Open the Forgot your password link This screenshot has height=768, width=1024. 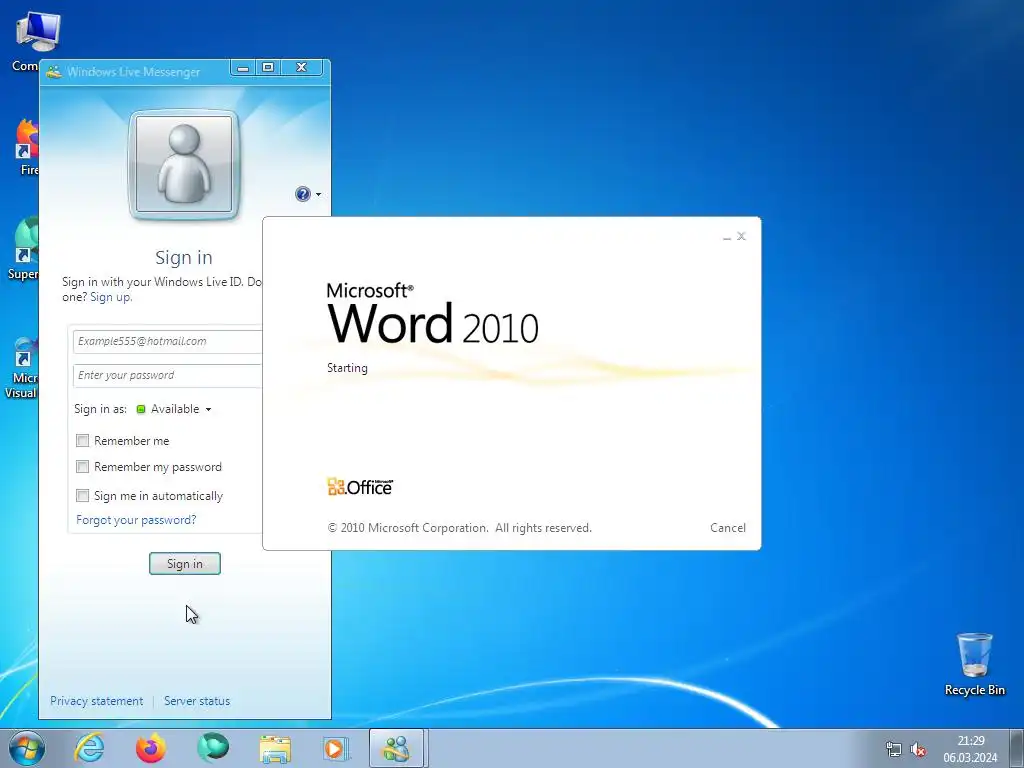pos(136,520)
